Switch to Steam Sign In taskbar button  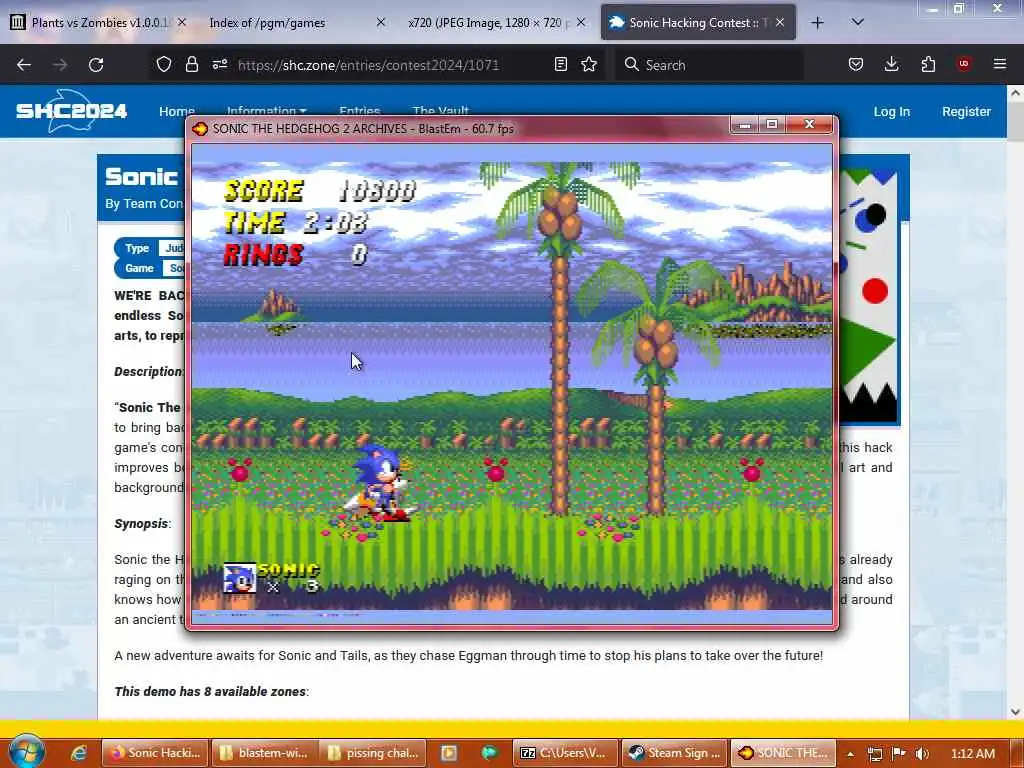(x=674, y=753)
